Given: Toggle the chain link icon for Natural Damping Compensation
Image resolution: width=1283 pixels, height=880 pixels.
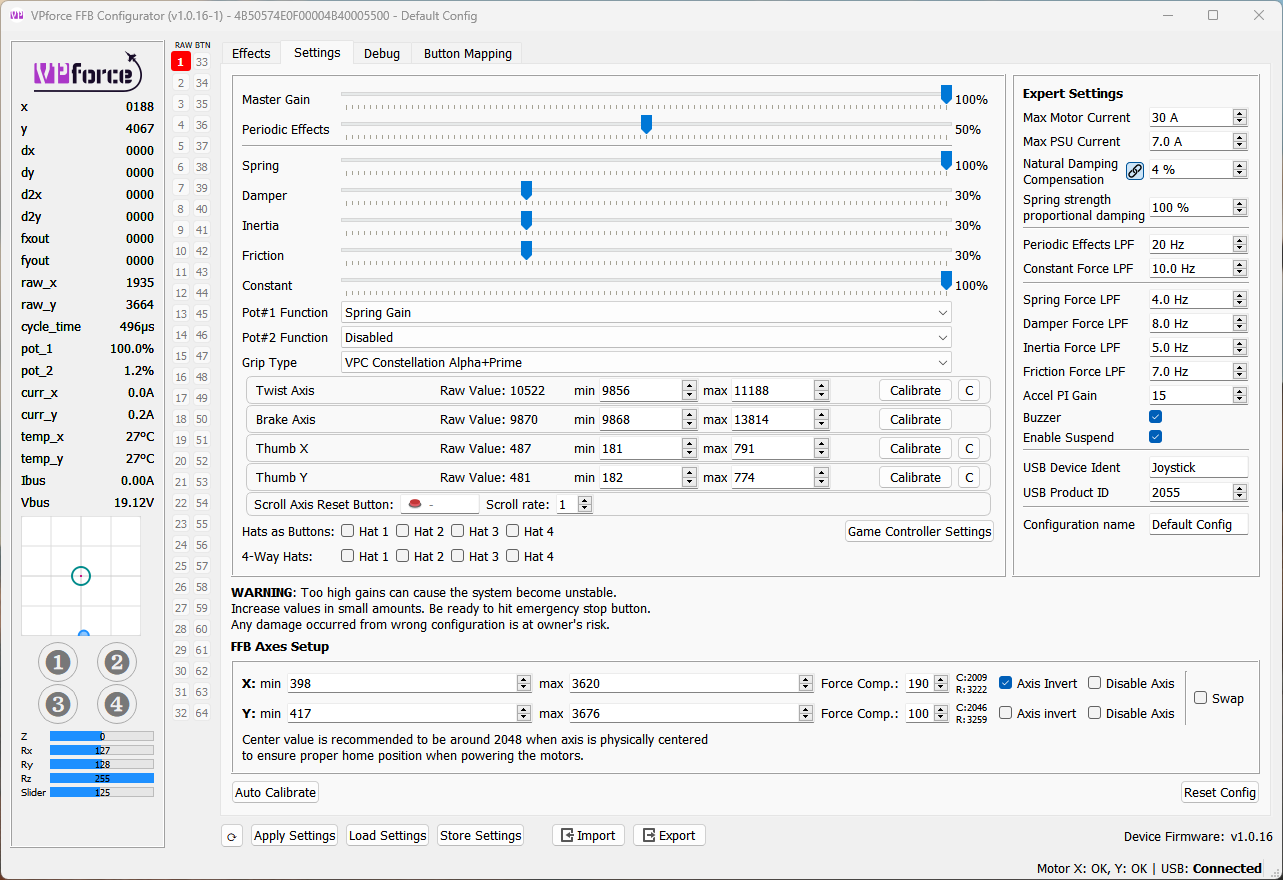Looking at the screenshot, I should [x=1134, y=170].
